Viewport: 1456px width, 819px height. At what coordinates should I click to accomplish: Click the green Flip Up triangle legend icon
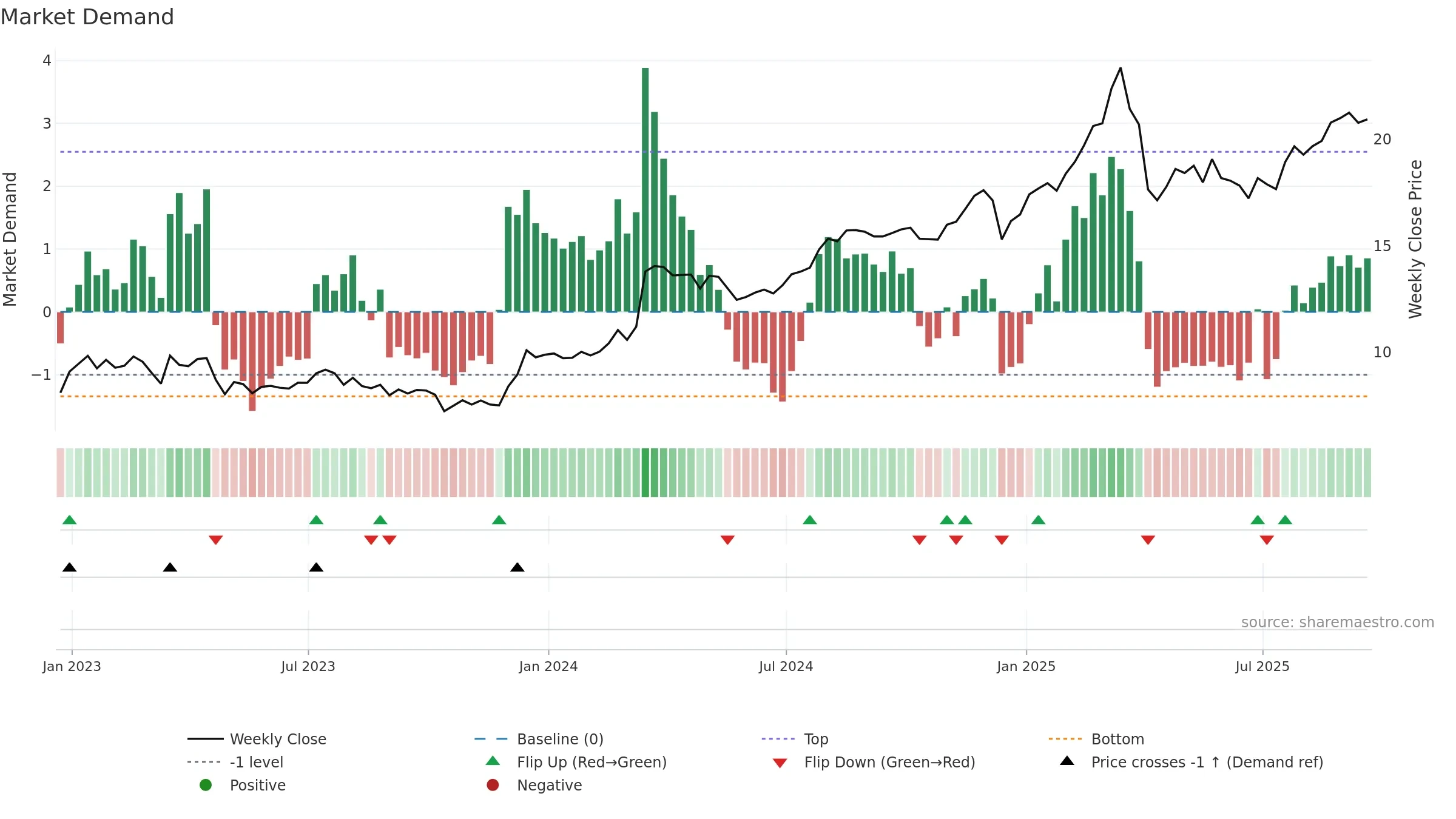pyautogui.click(x=493, y=761)
